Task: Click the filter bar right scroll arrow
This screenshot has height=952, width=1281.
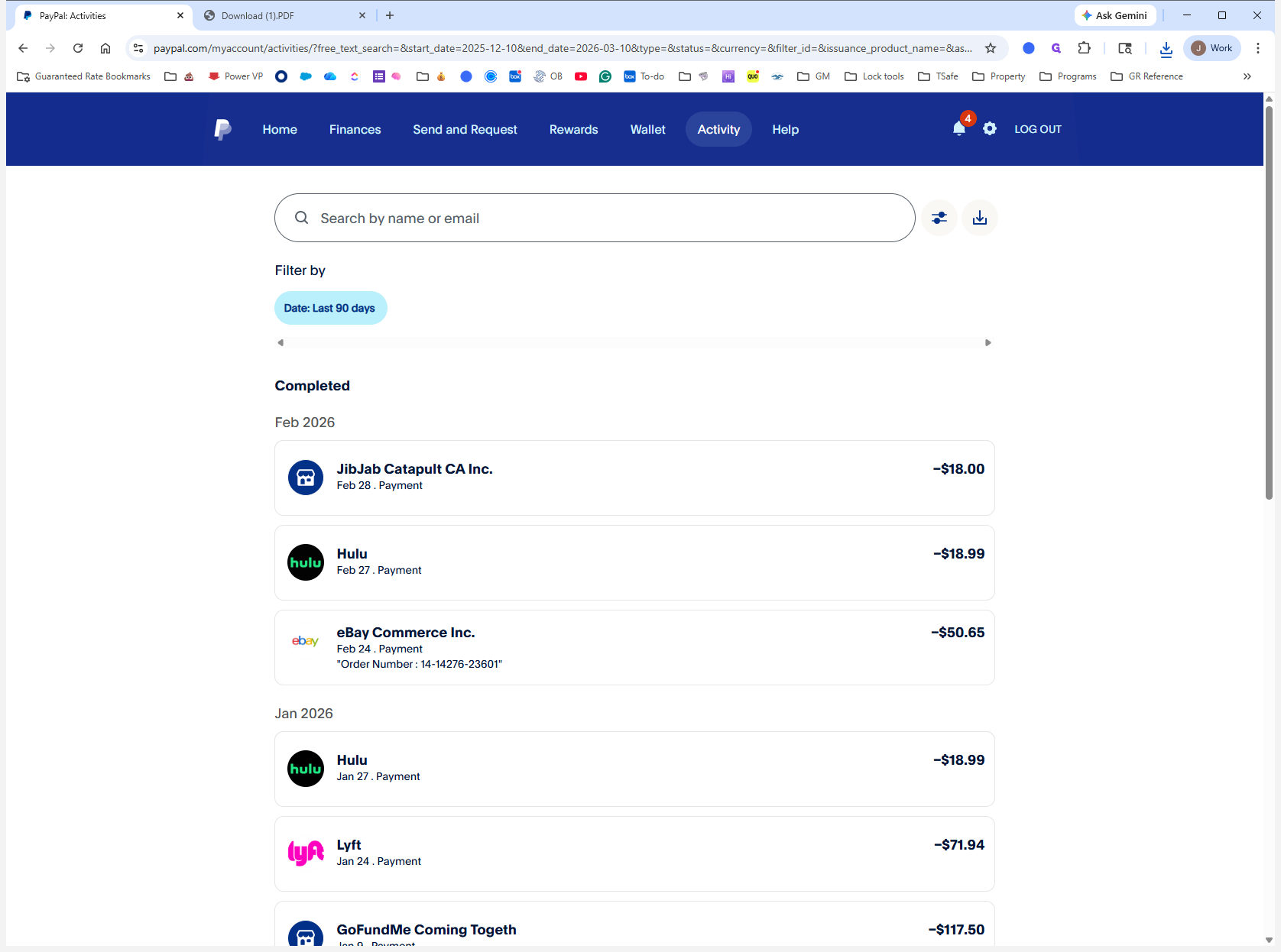Action: (988, 342)
